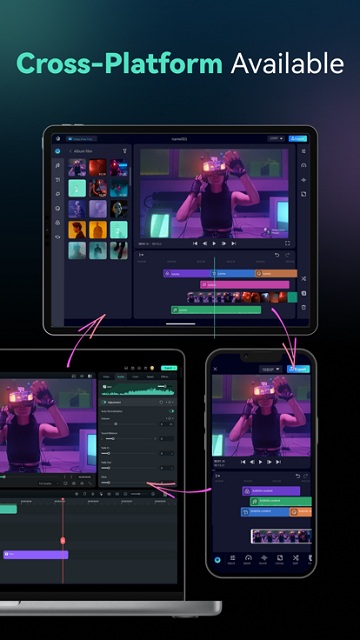The image size is (360, 640).
Task: Skip to end in the tablet preview
Action: [x=233, y=243]
